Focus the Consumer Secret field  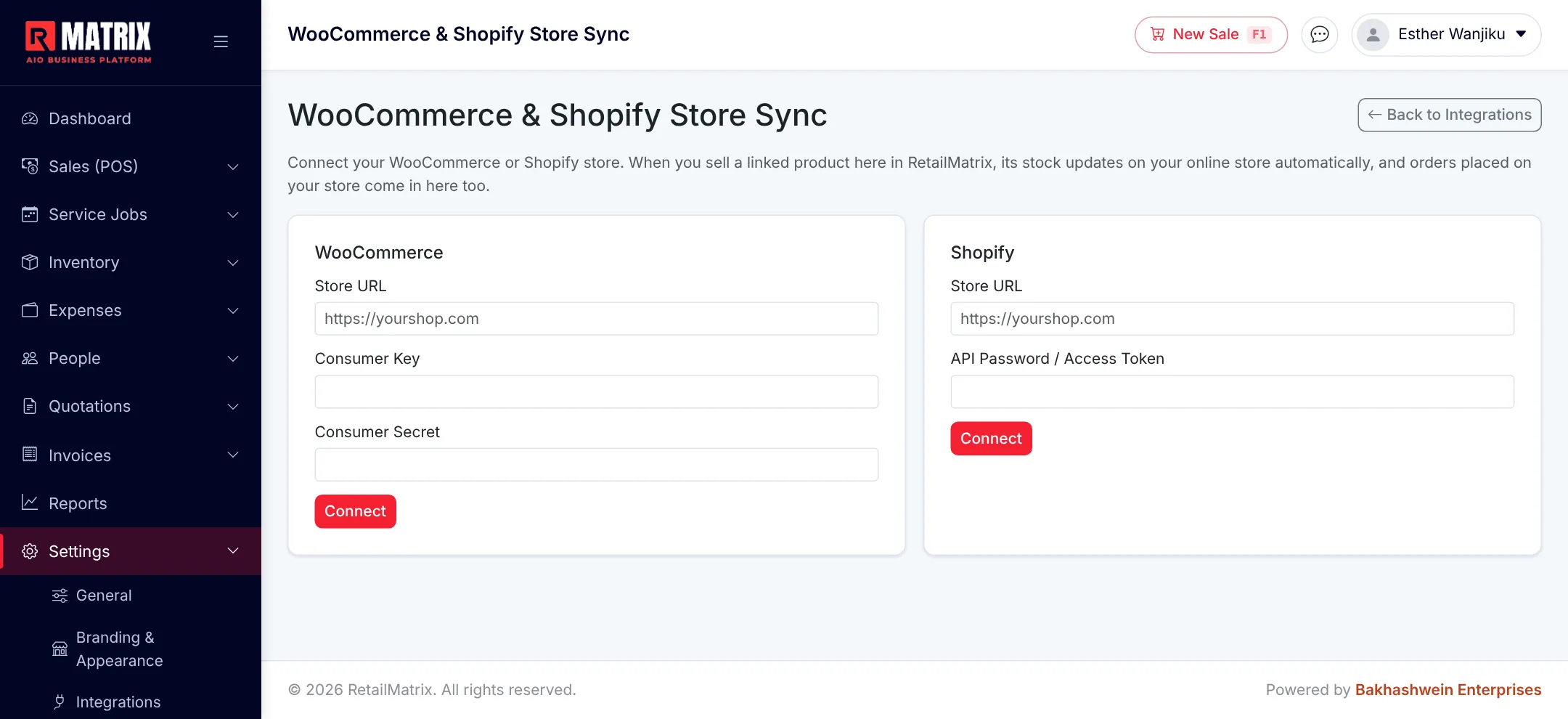pos(596,465)
